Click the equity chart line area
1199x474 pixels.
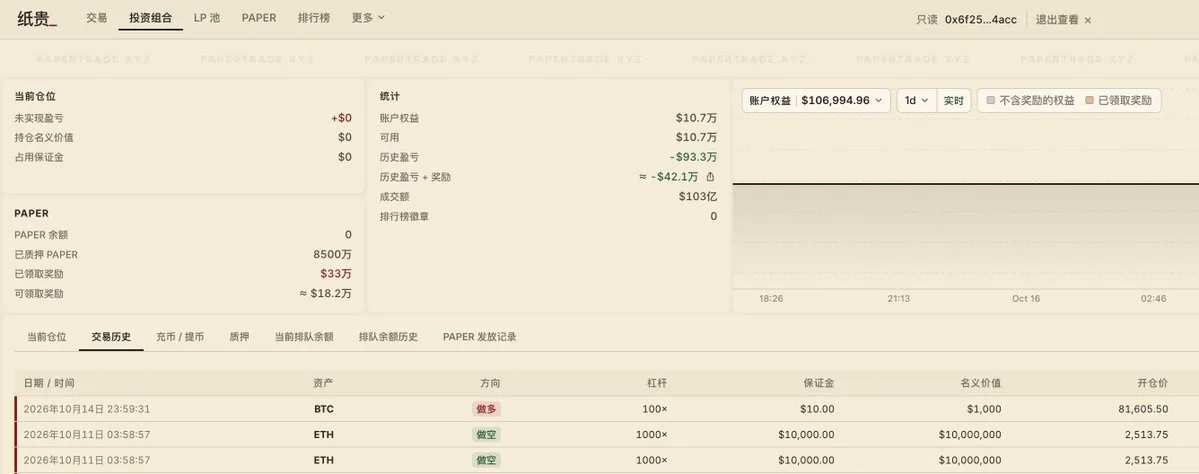(966, 183)
